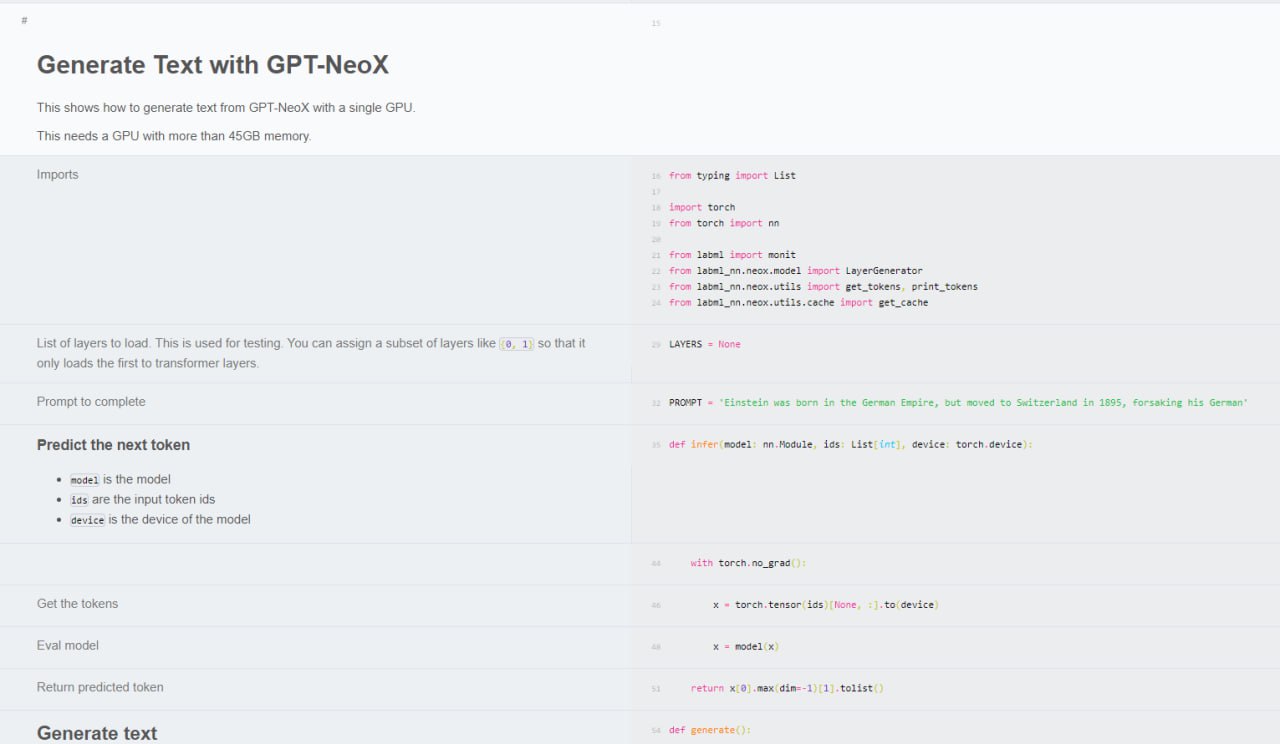Click the 'def infer' function definition
The width and height of the screenshot is (1280, 744).
coord(850,445)
